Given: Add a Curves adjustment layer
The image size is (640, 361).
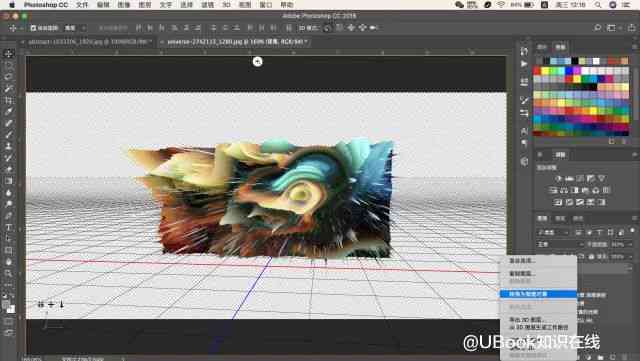Looking at the screenshot, I should tap(580, 178).
